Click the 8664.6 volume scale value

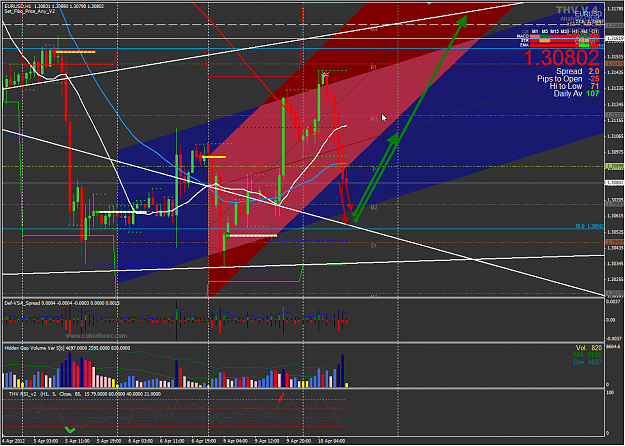tap(613, 347)
